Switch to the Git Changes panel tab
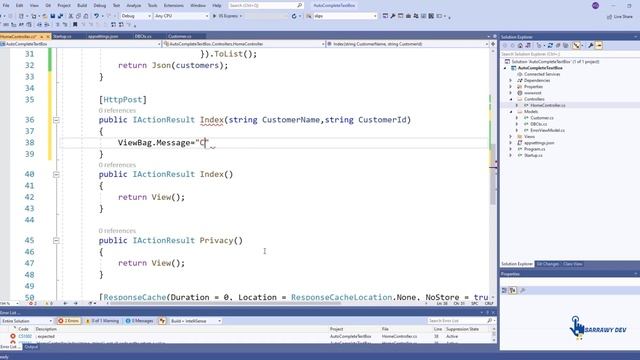640x360 pixels. [547, 264]
